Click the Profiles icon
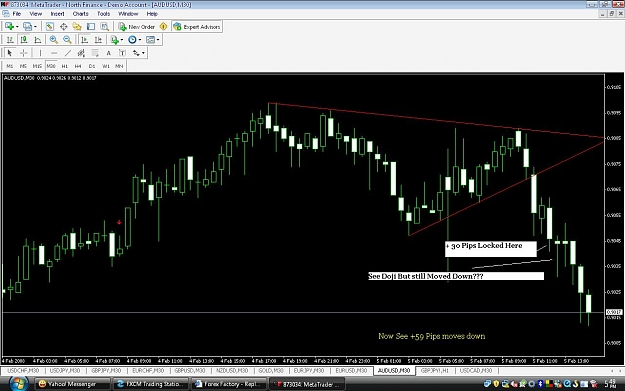The image size is (625, 391). pos(27,26)
